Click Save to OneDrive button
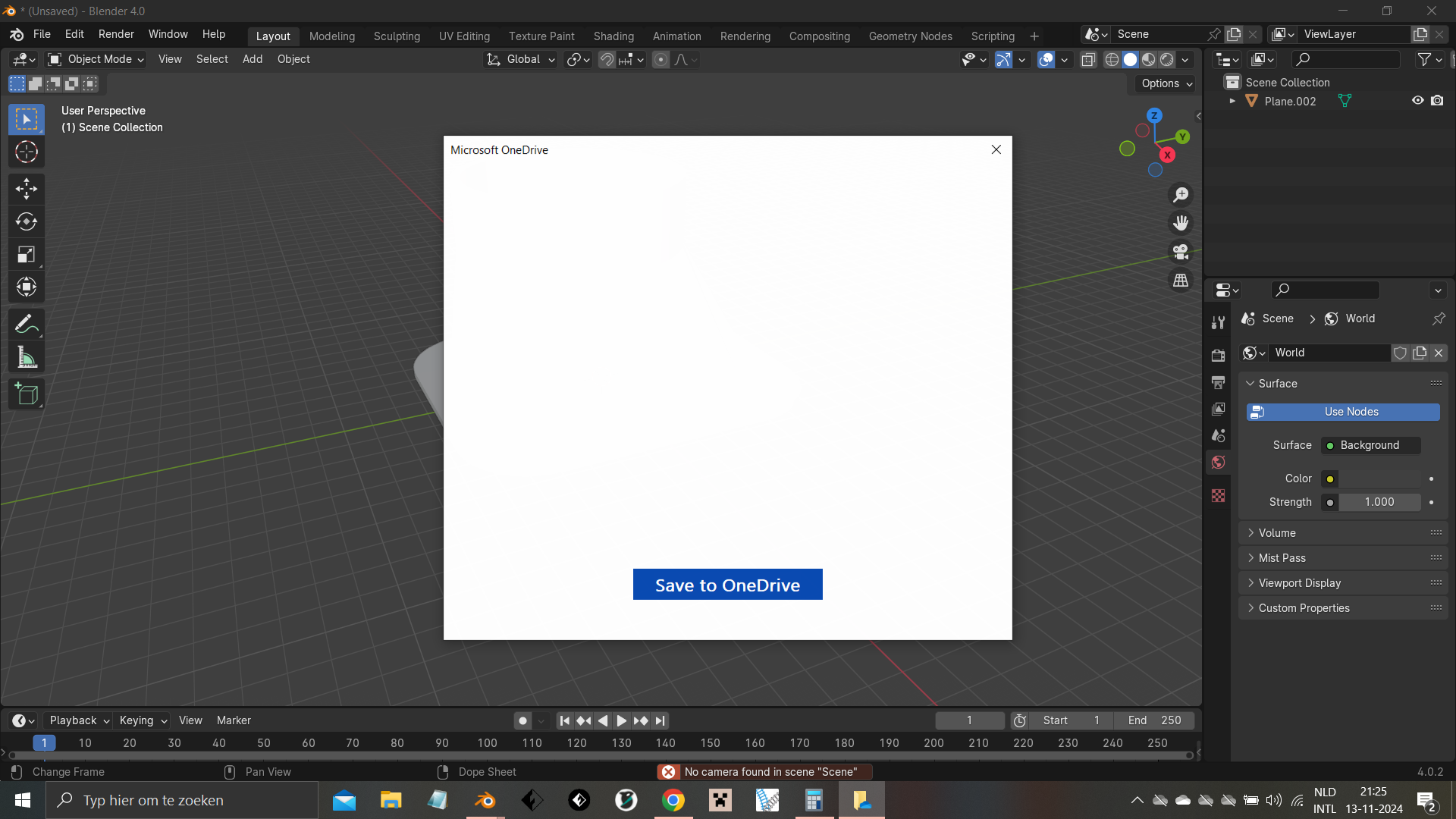 coord(727,585)
